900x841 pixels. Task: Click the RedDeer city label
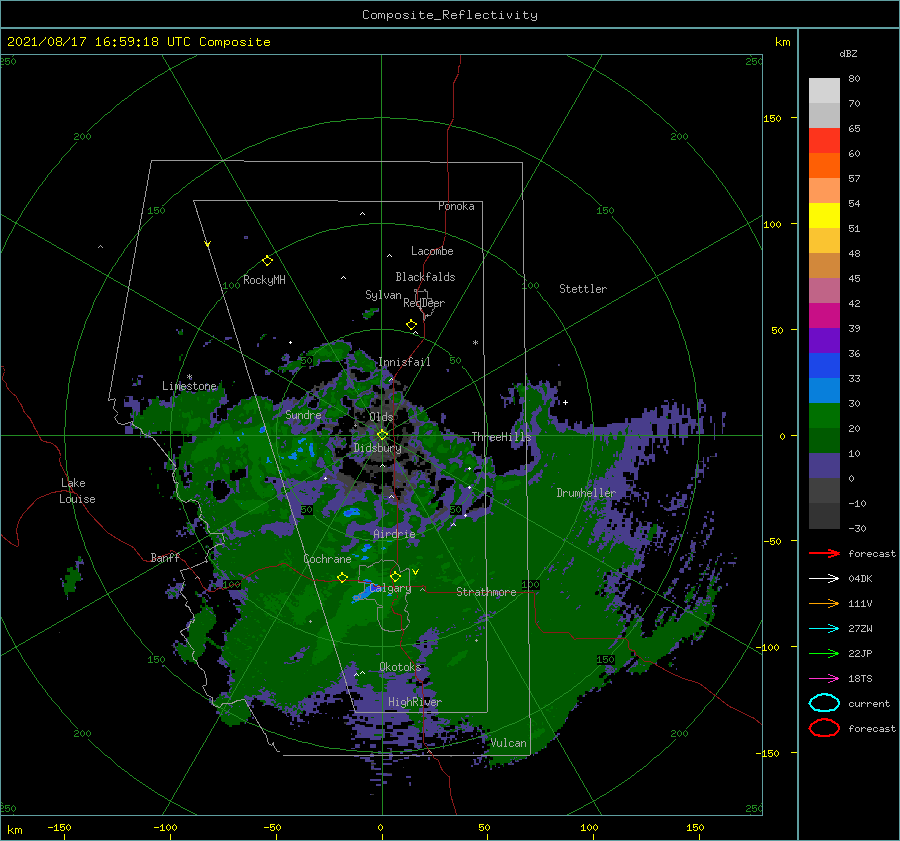coord(424,303)
